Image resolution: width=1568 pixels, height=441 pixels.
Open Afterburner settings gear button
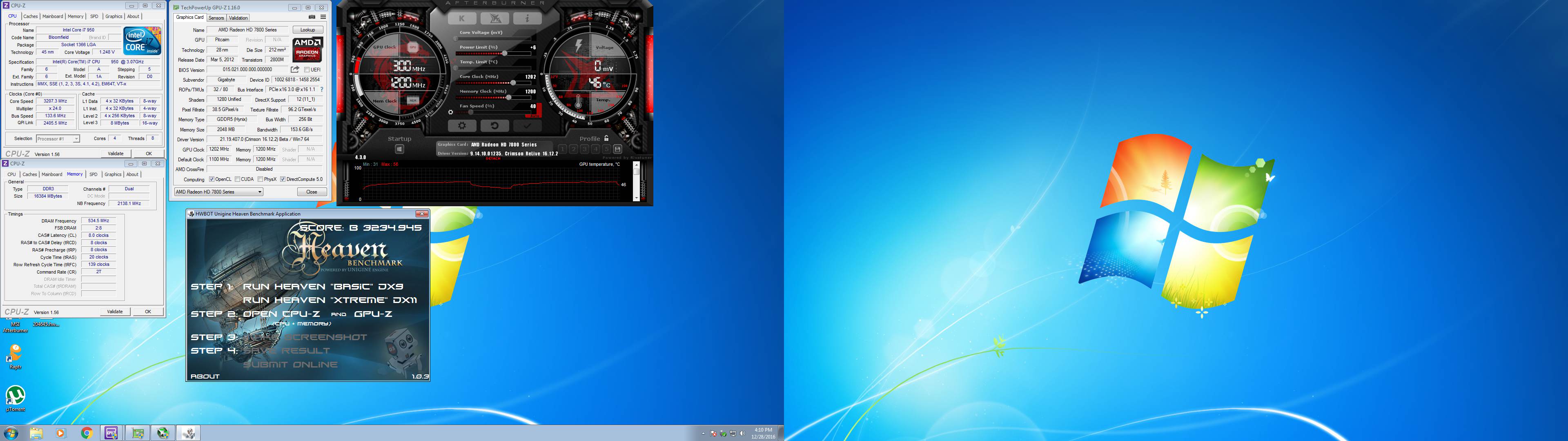(x=462, y=125)
